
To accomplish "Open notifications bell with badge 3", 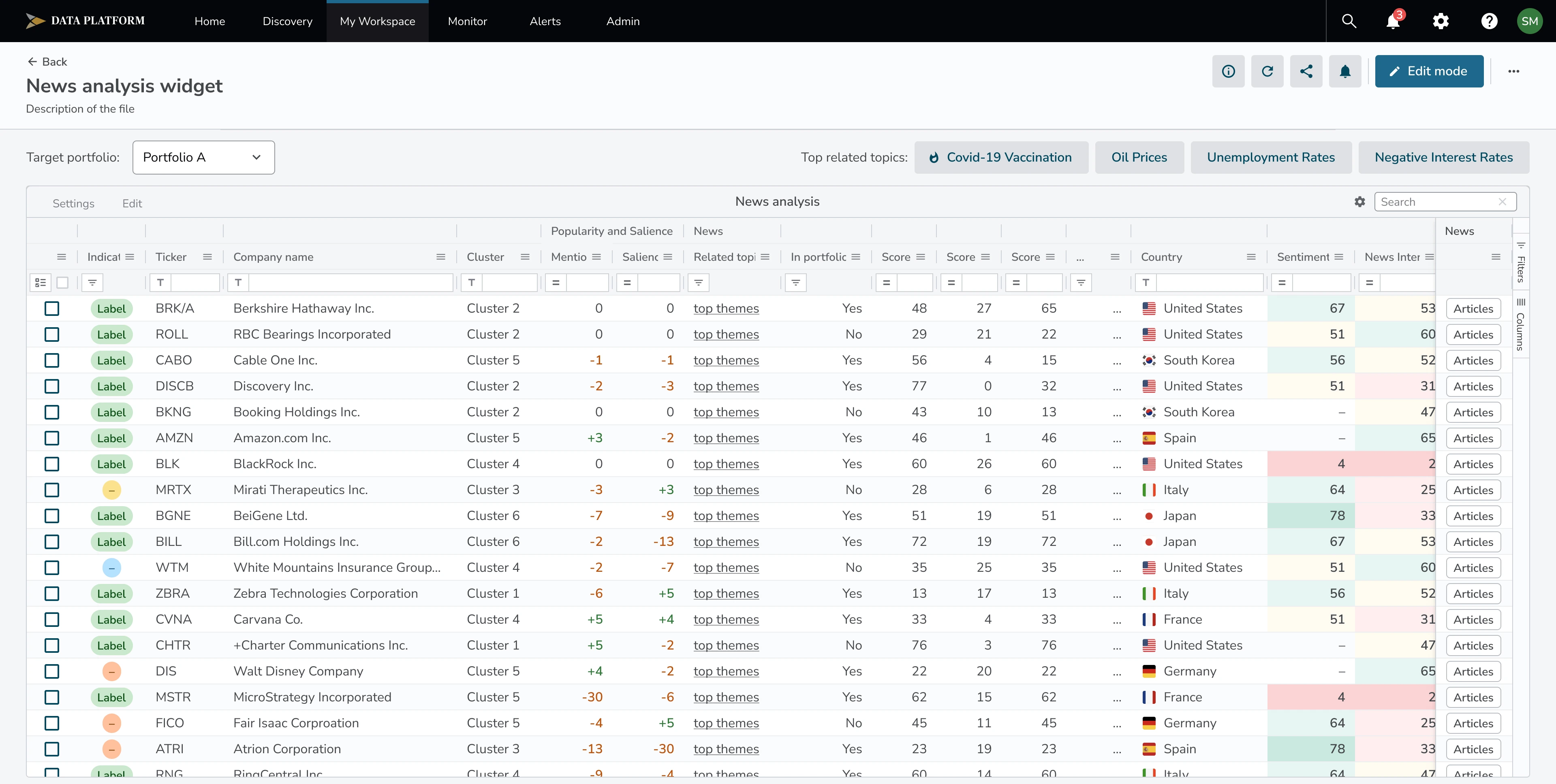I will [1394, 21].
